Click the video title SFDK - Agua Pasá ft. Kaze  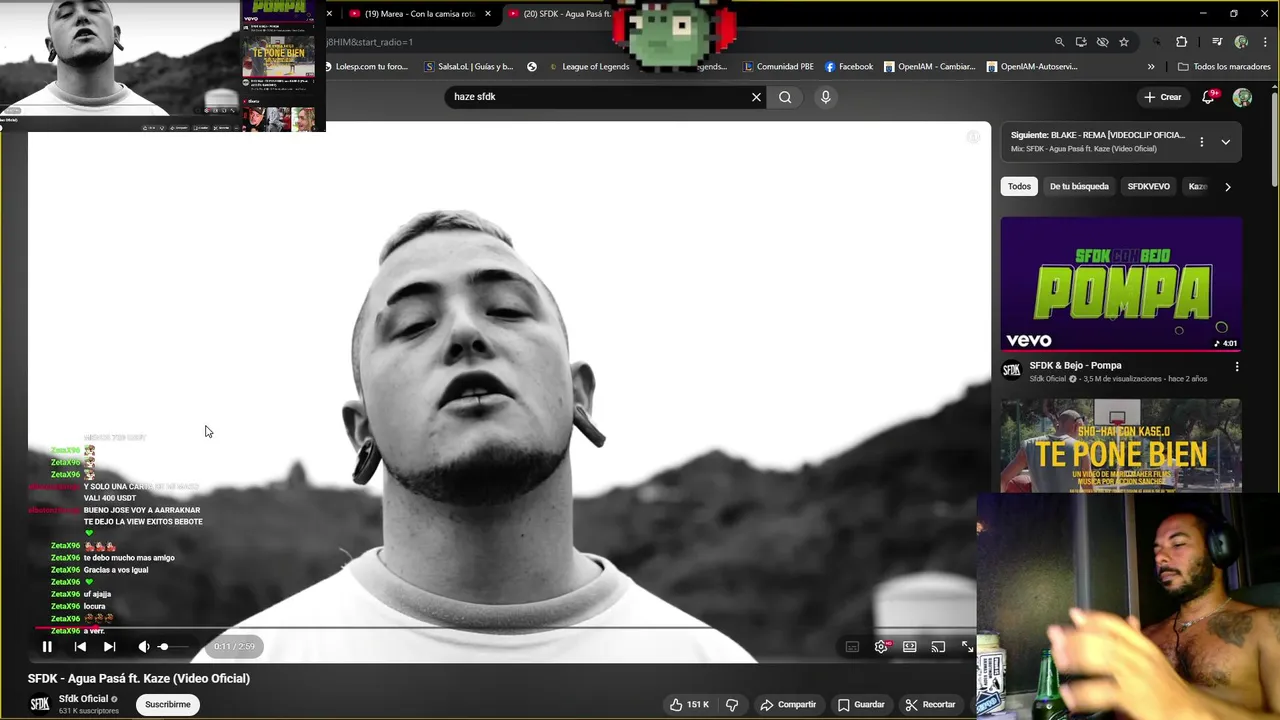139,678
